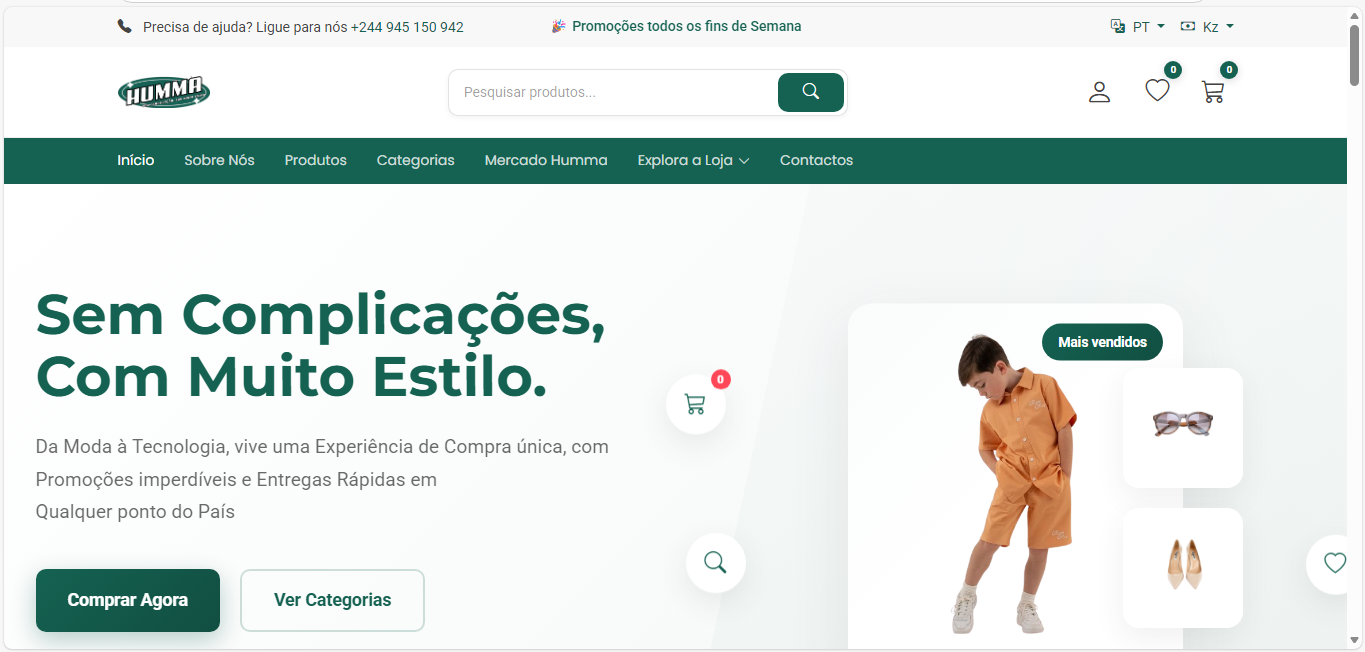The height and width of the screenshot is (652, 1365).
Task: Click the HUMMA logo
Action: click(164, 92)
